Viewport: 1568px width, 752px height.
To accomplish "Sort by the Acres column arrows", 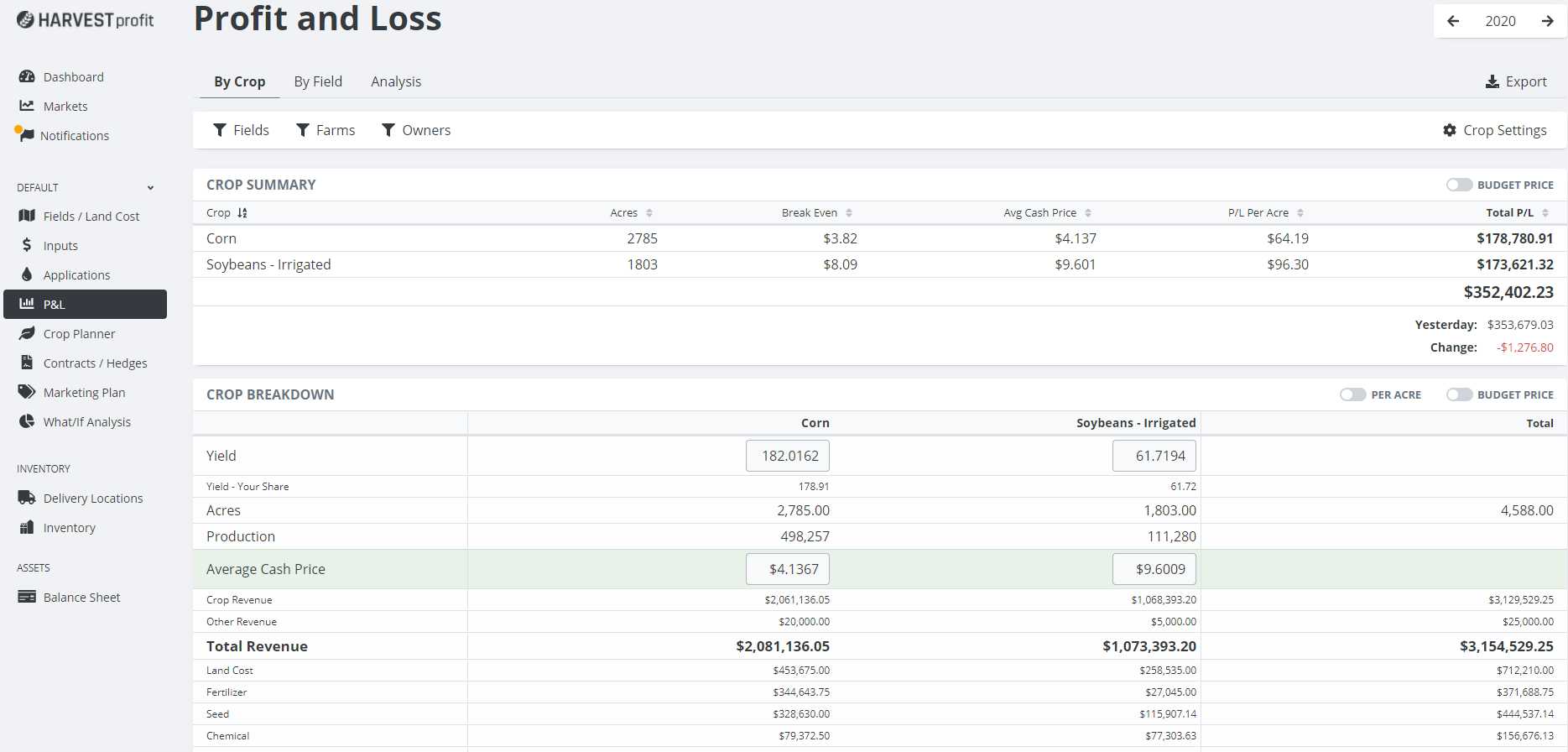I will coord(649,213).
